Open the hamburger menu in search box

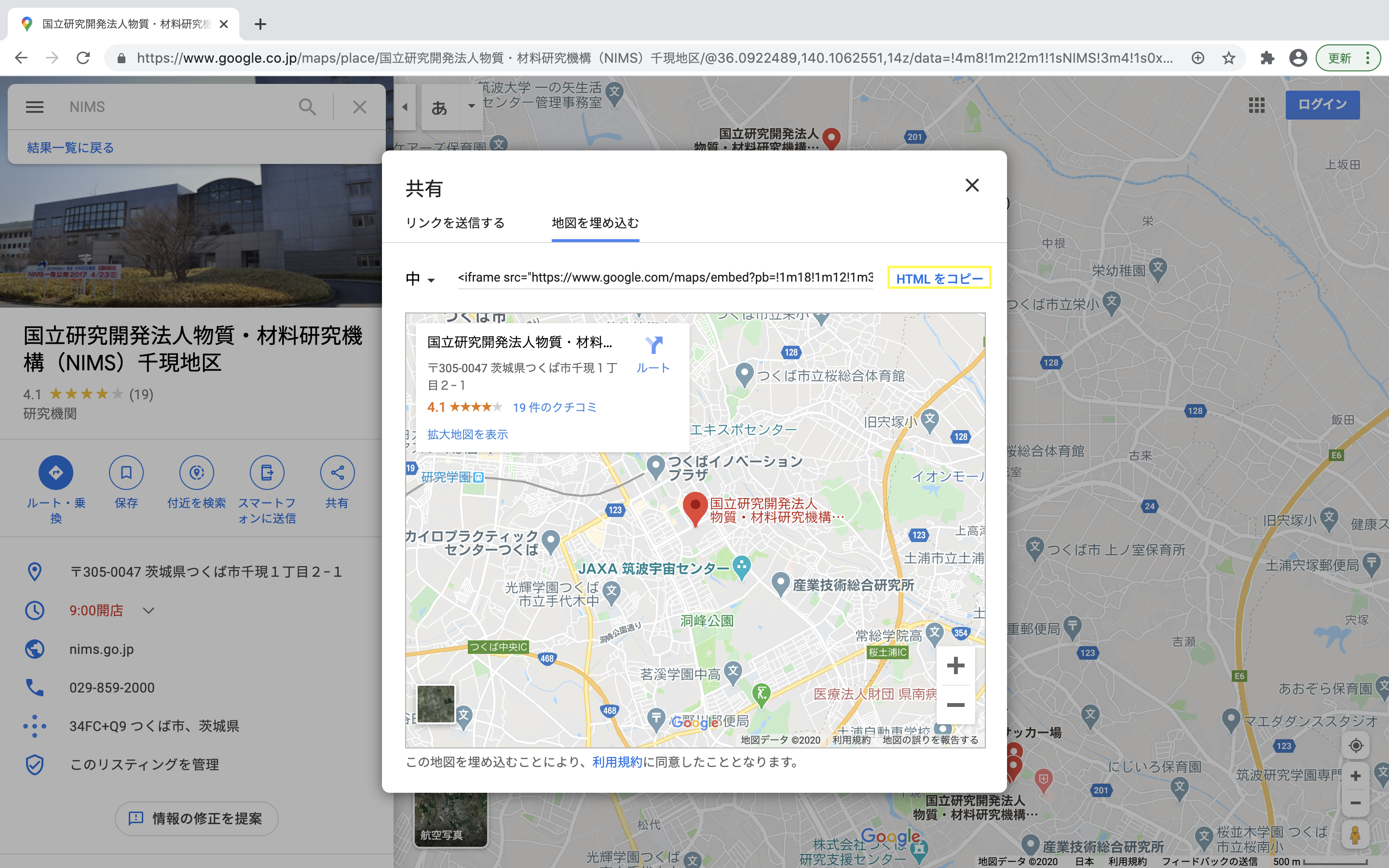[x=34, y=107]
